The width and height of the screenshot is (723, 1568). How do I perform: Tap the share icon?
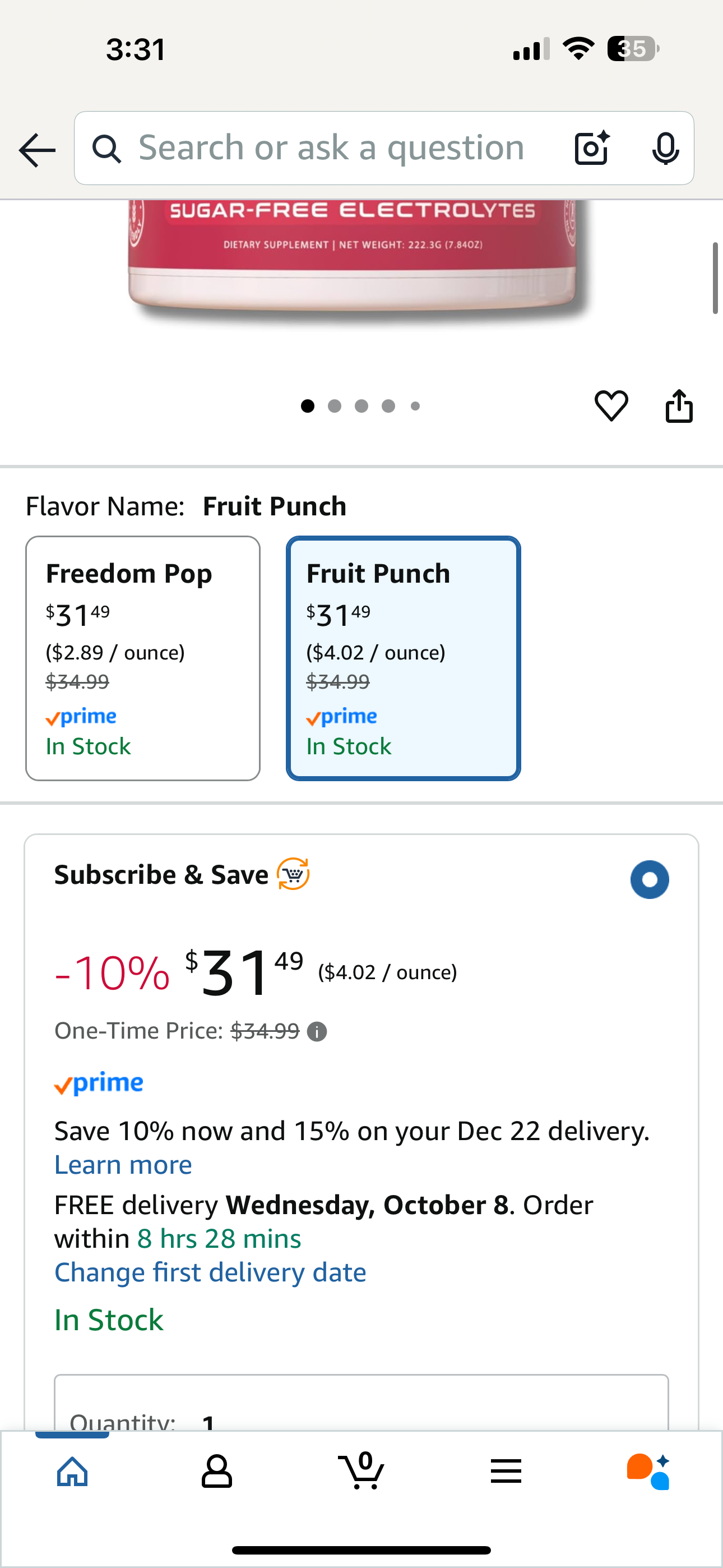[679, 405]
